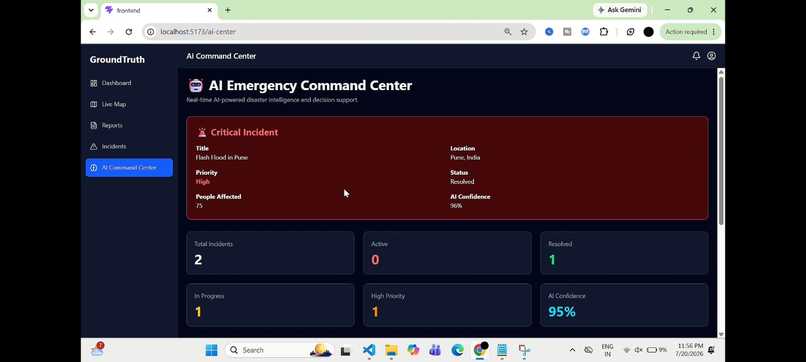Click the High Priority card

point(447,304)
